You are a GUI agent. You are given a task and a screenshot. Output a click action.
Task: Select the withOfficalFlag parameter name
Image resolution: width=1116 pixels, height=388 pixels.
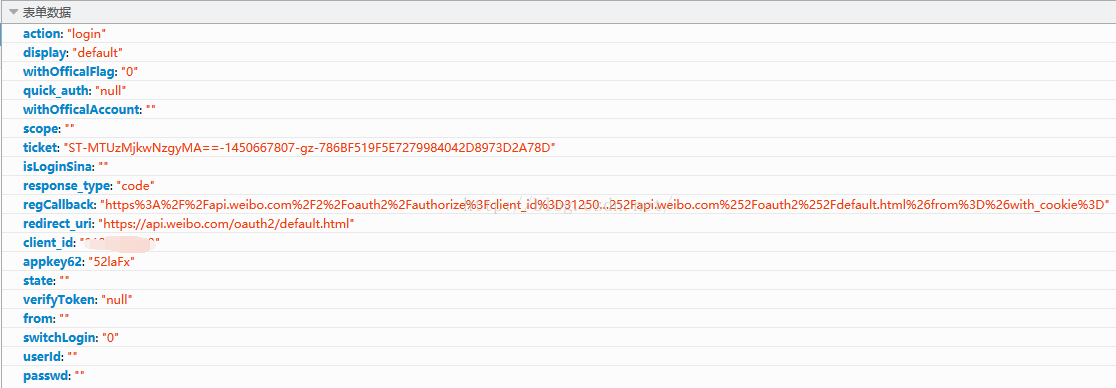coord(68,71)
